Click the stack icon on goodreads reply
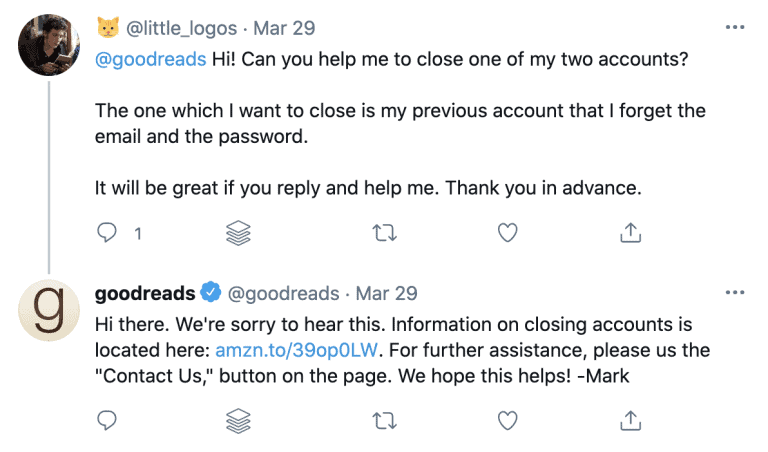 238,420
